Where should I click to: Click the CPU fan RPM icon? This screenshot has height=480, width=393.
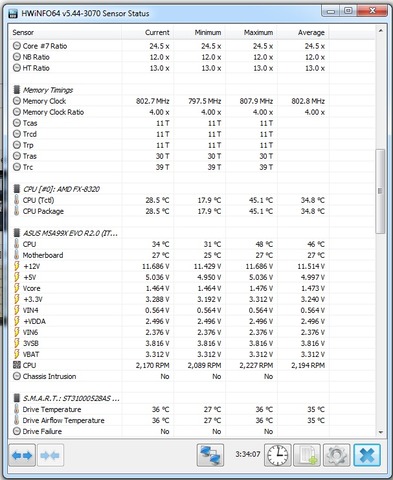[17, 365]
